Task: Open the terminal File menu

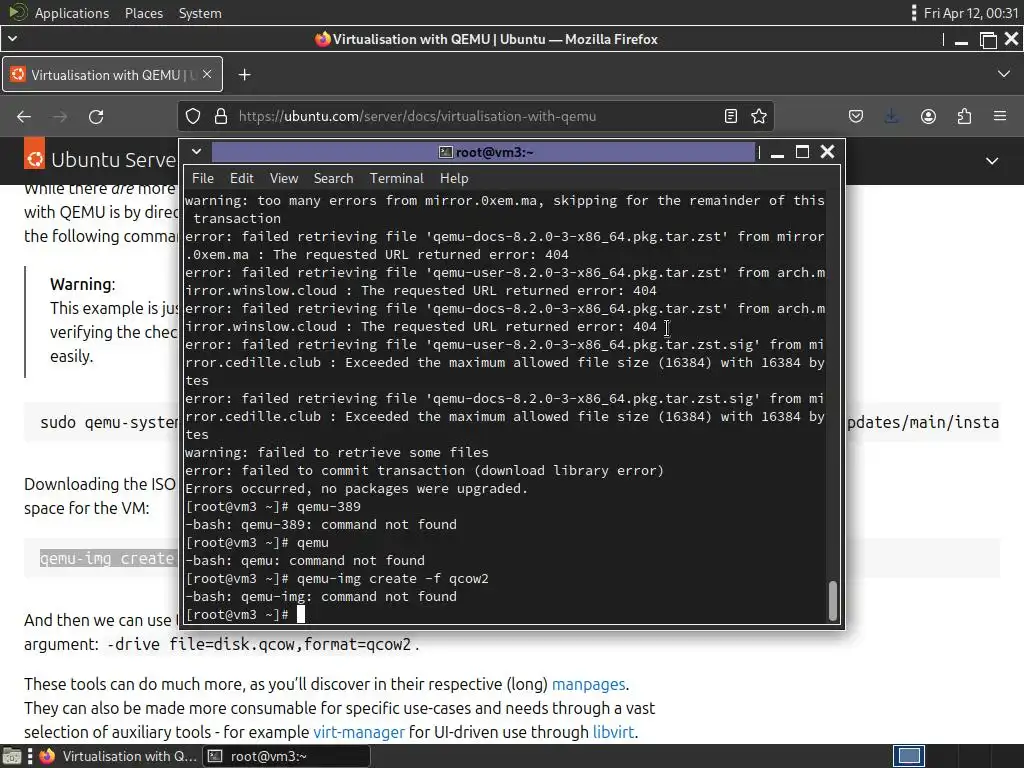Action: click(x=202, y=178)
